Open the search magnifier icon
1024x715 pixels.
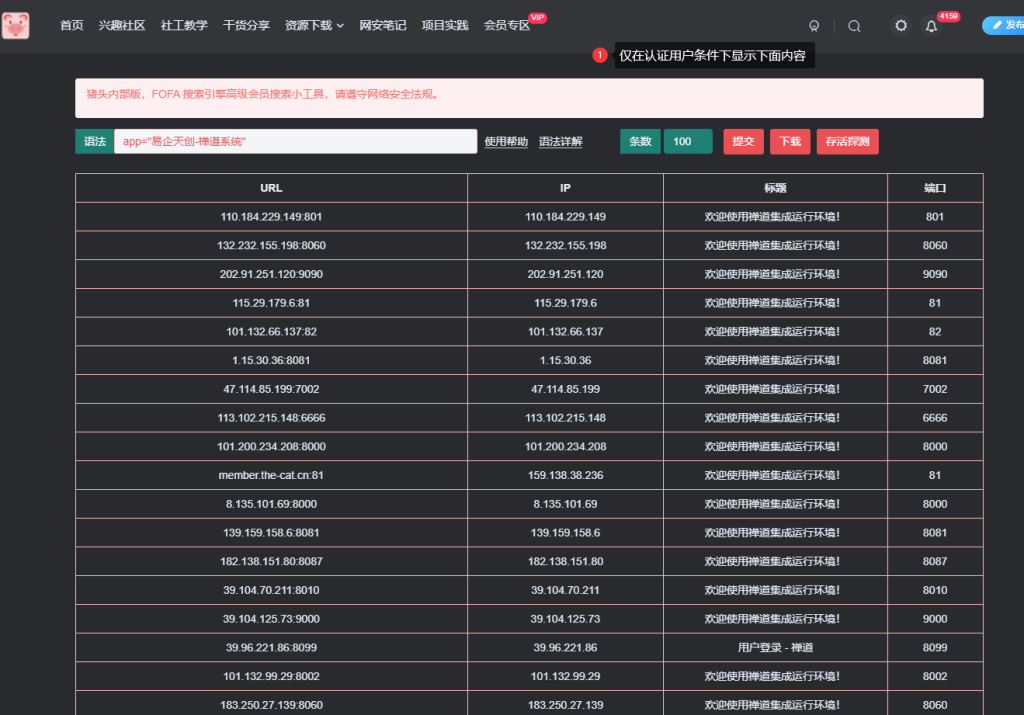tap(854, 26)
